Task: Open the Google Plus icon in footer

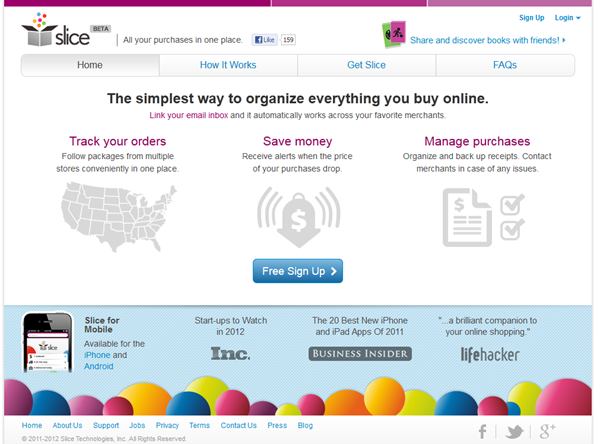Action: point(547,431)
